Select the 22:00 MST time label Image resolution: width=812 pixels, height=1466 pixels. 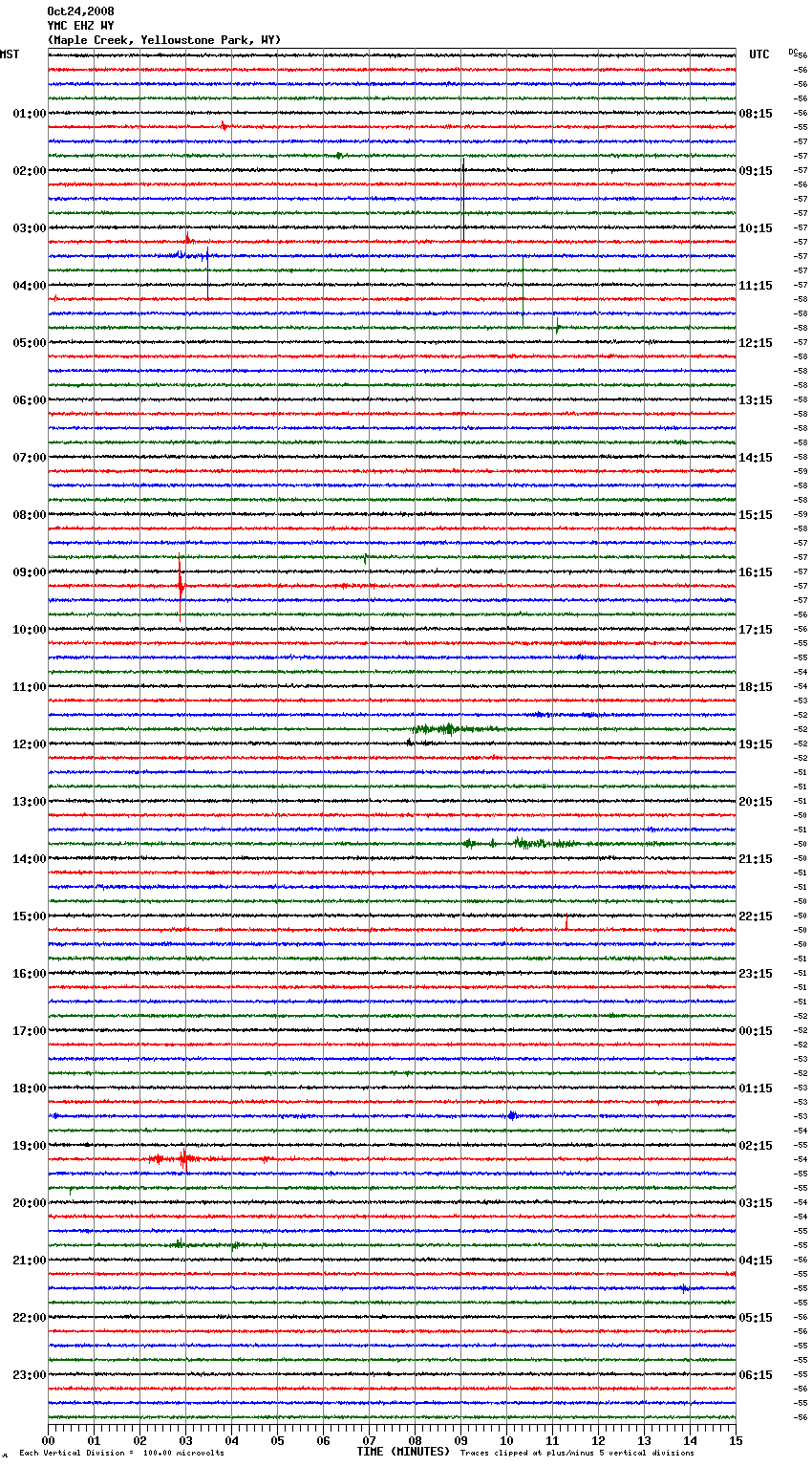point(30,1318)
